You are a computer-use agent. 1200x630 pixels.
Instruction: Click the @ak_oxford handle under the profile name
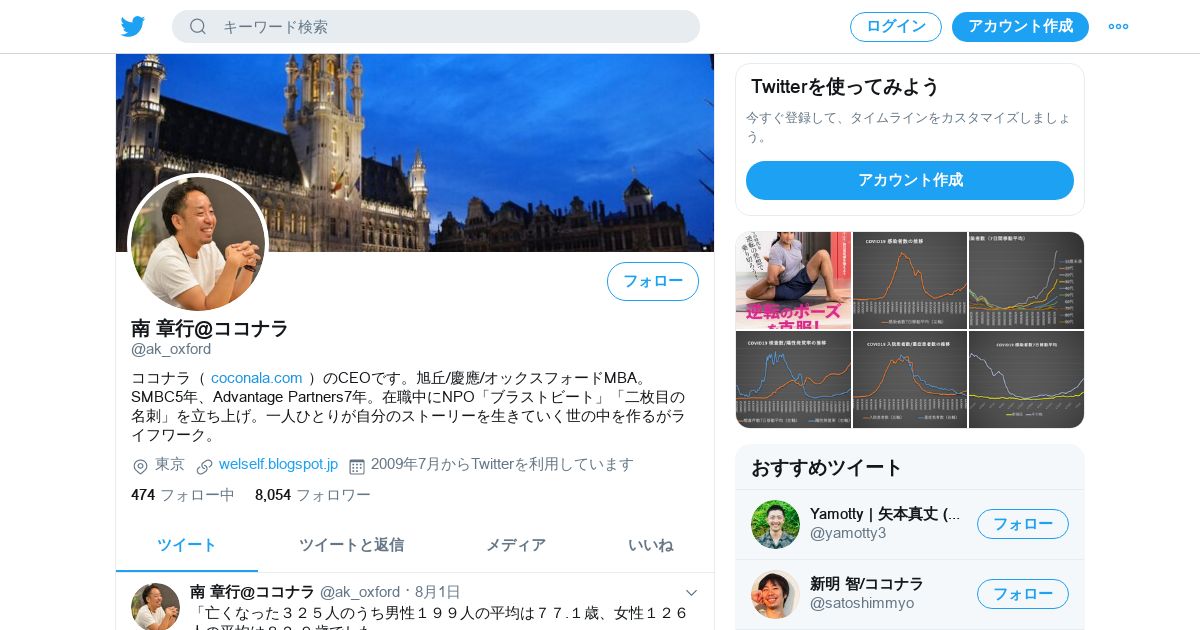tap(171, 349)
